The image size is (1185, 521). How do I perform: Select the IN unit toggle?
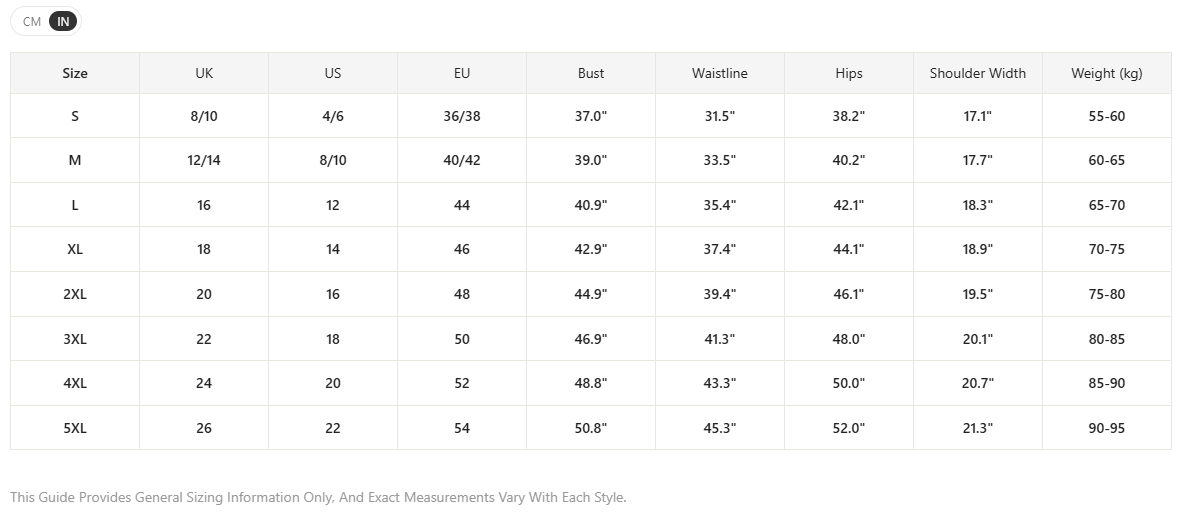(63, 21)
